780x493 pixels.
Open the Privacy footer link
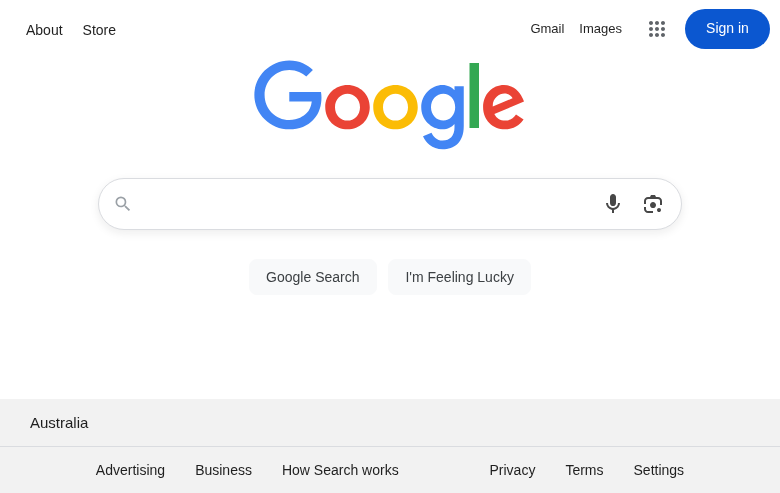pos(512,470)
